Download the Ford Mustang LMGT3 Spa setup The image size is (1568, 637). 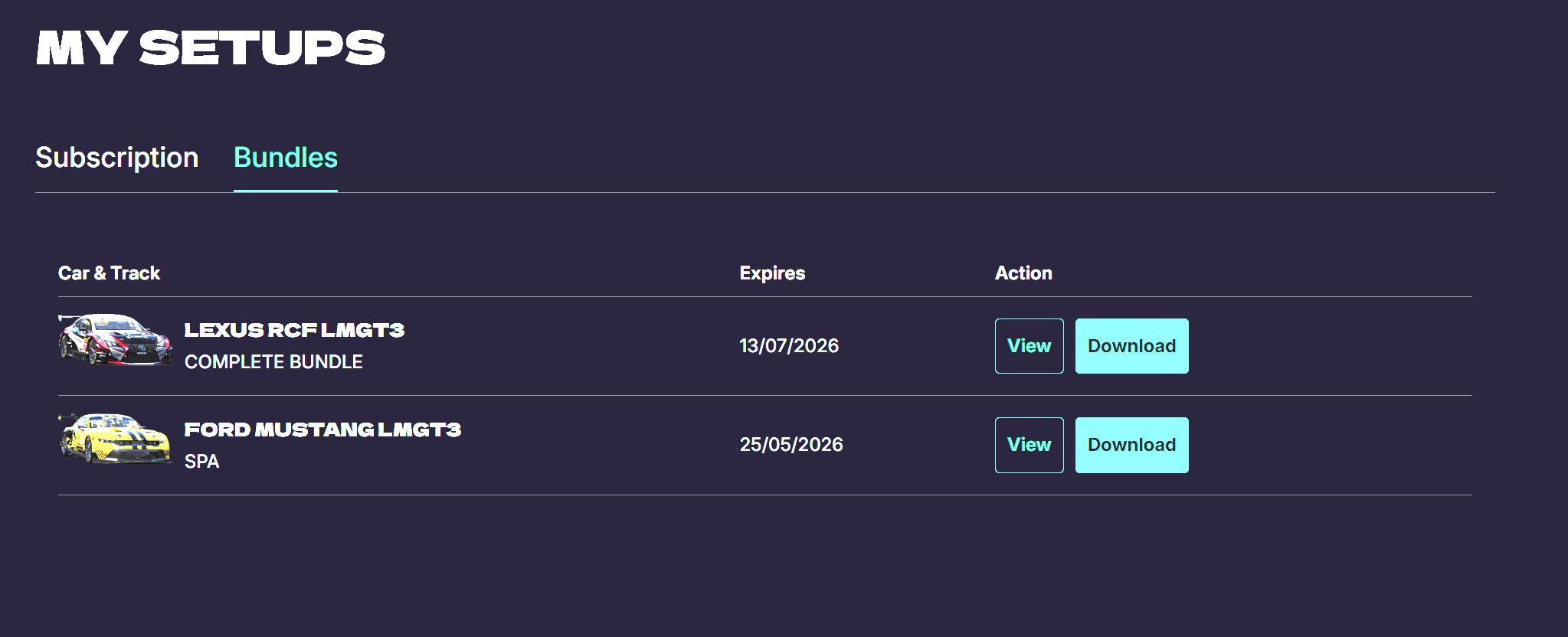[1131, 445]
